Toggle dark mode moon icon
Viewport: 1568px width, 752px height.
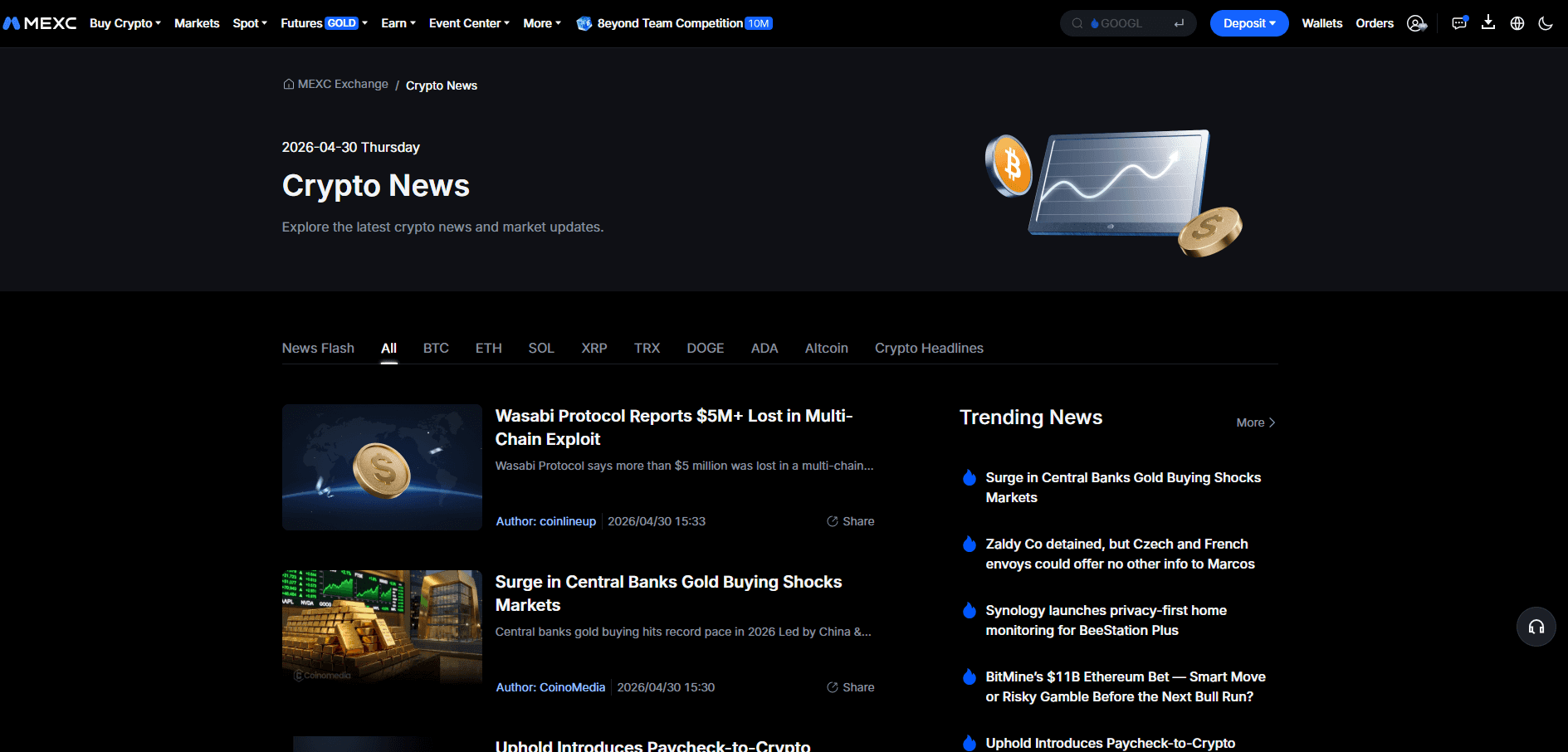point(1546,23)
